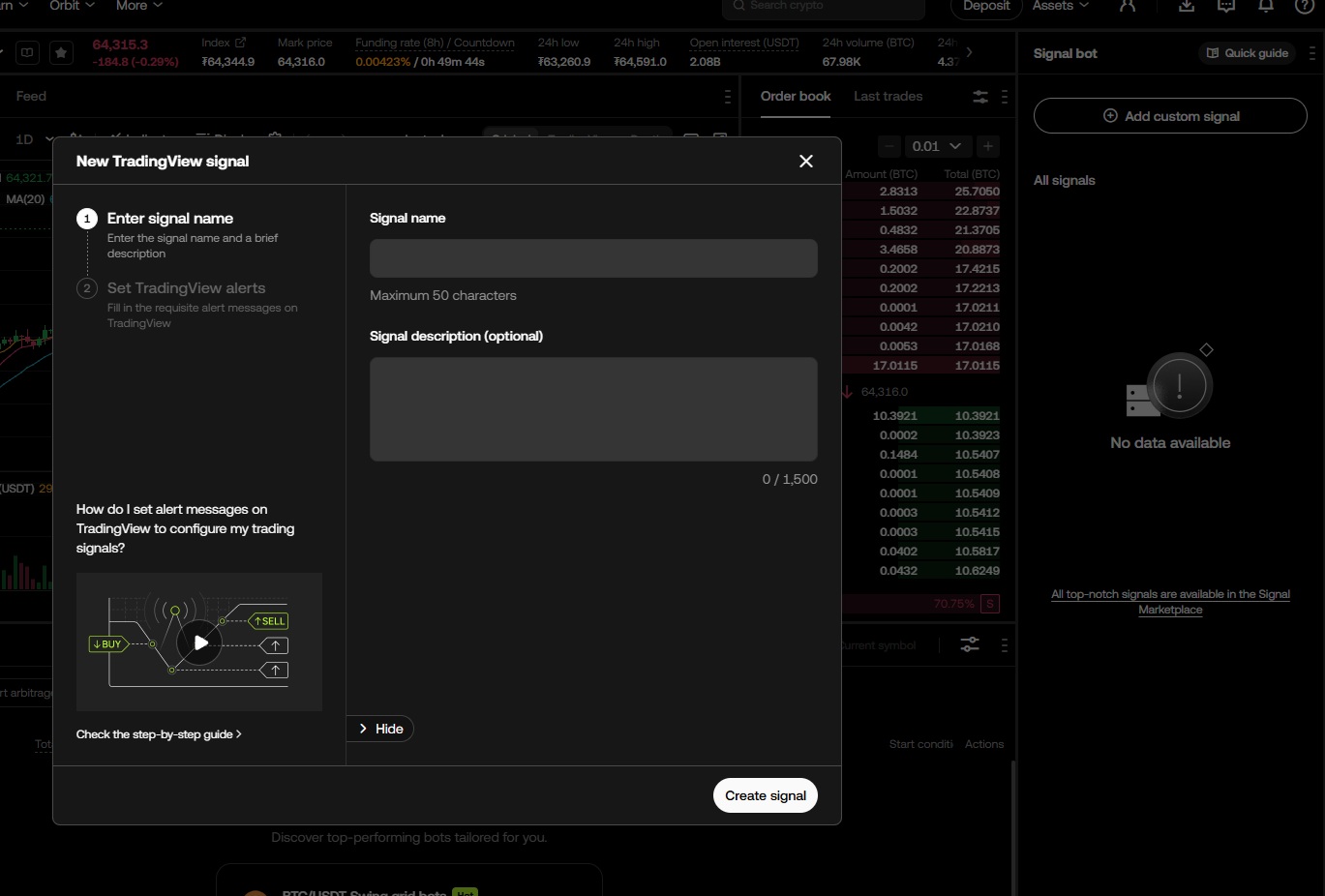Open filter sliders icon in lower panel
This screenshot has width=1325, height=896.
pos(970,644)
